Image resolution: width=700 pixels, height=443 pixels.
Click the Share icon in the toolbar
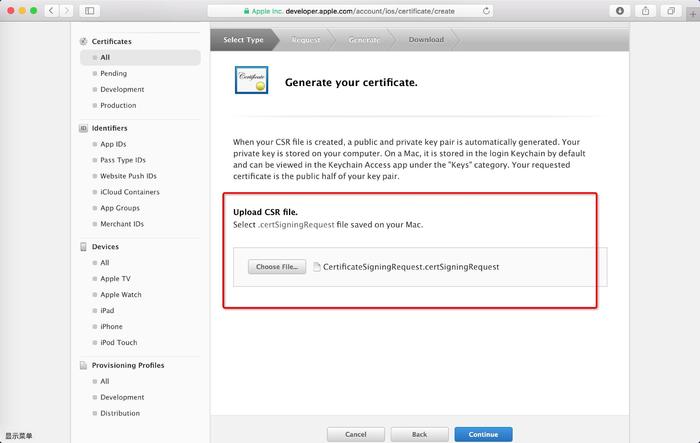(646, 10)
